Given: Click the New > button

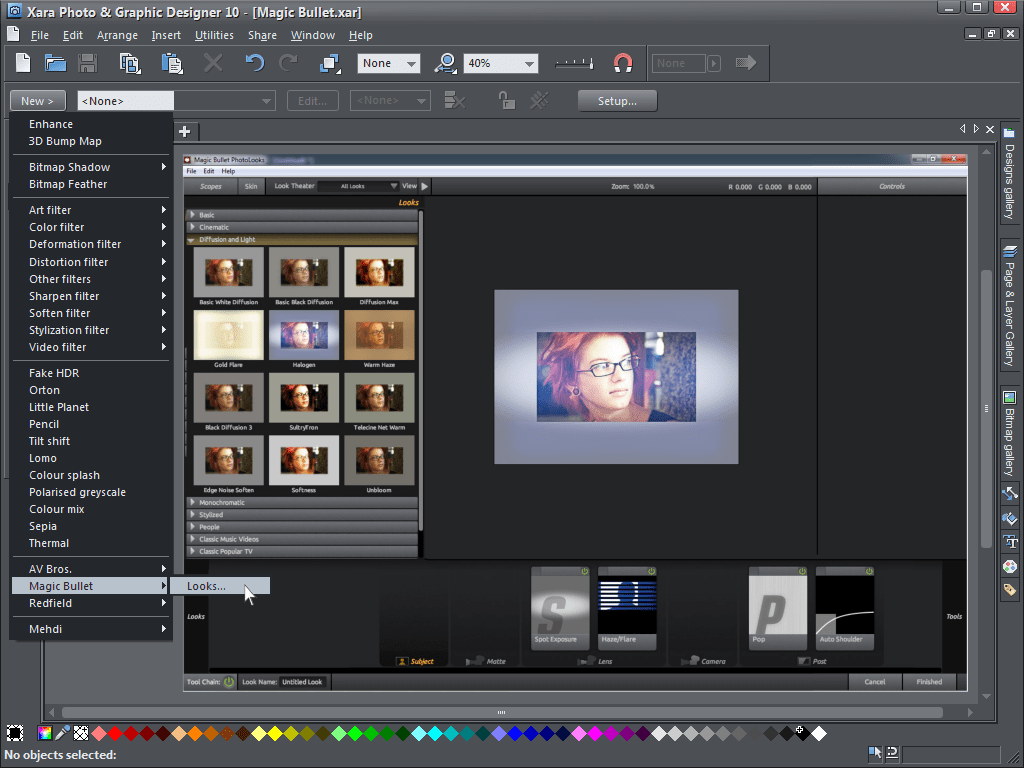Looking at the screenshot, I should [x=38, y=101].
